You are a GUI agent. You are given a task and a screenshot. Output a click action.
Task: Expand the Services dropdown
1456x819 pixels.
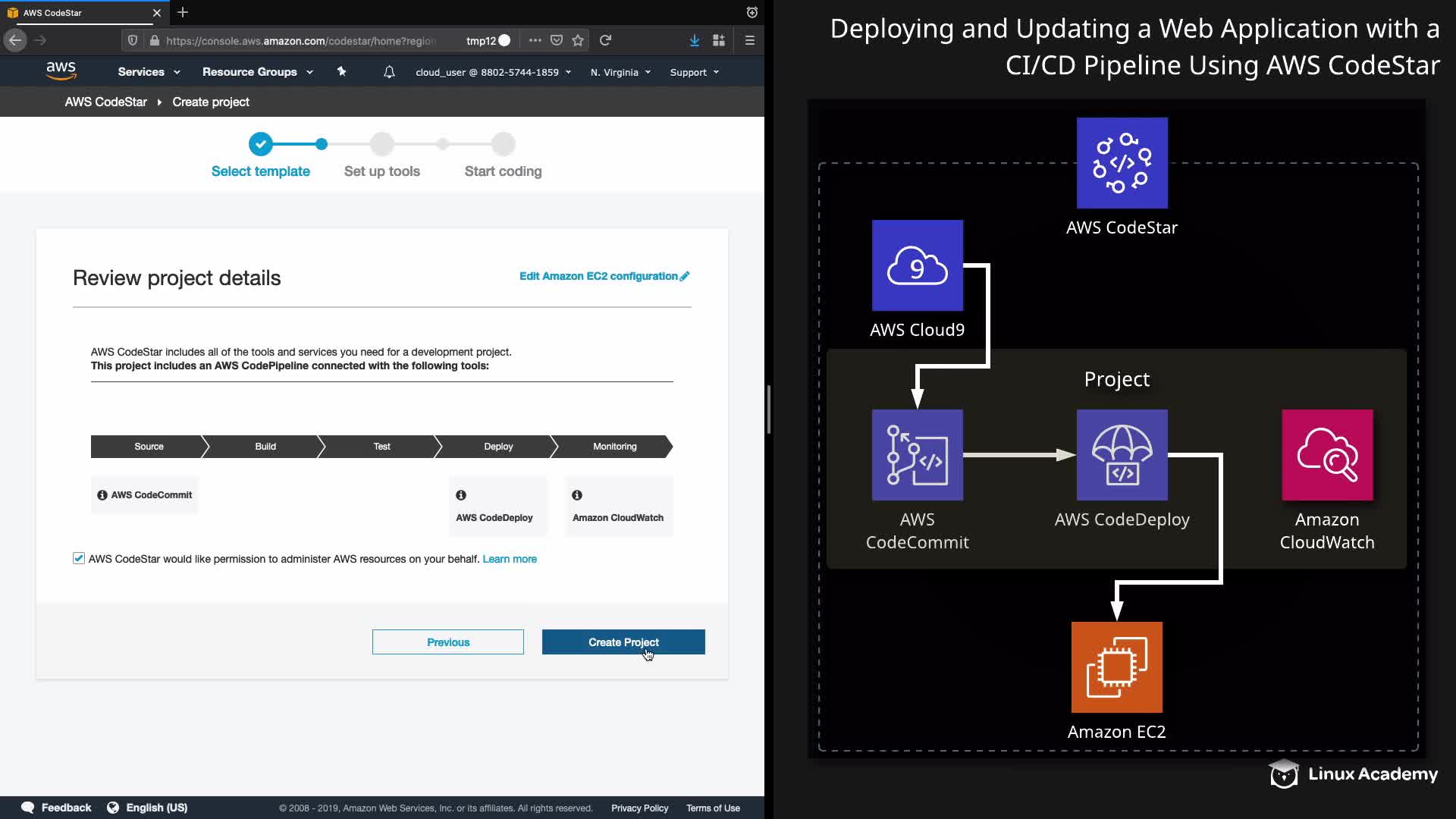pos(149,72)
